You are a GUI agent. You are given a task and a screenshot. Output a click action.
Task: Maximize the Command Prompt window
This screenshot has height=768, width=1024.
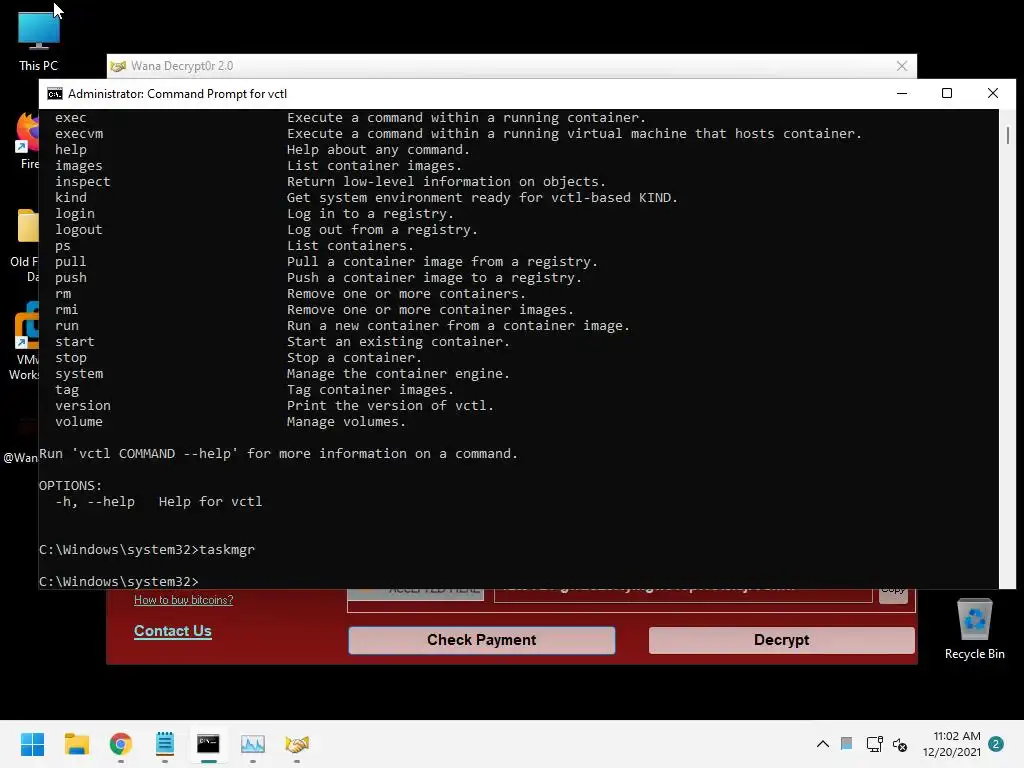pyautogui.click(x=947, y=93)
